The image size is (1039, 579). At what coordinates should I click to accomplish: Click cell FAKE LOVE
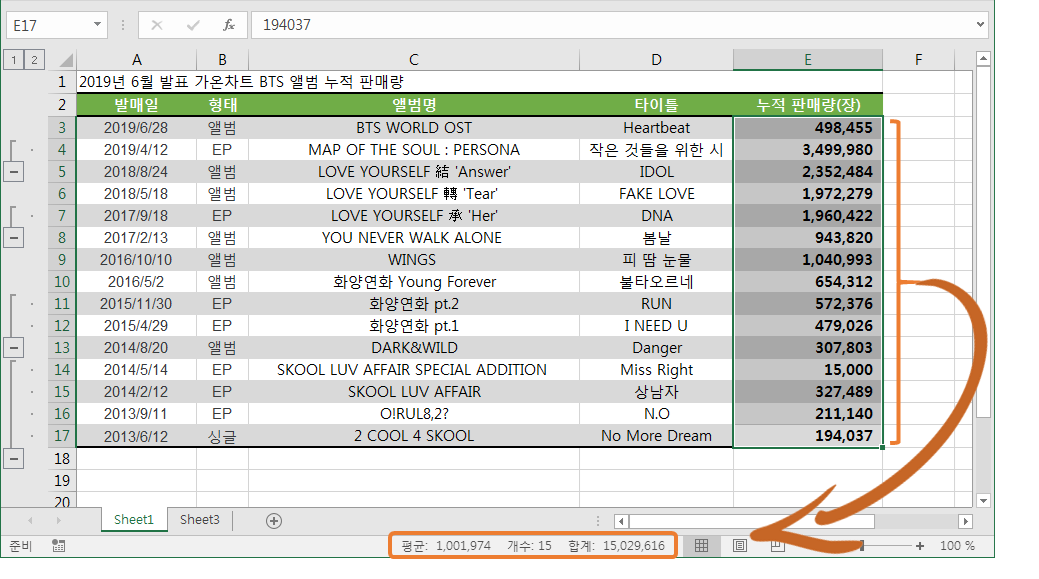point(656,194)
